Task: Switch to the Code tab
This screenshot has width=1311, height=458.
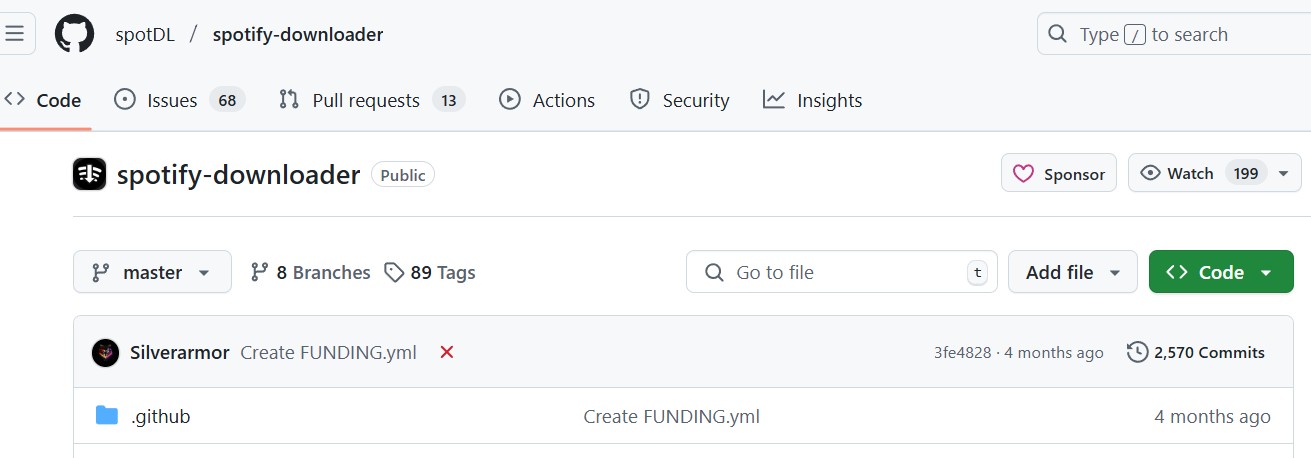Action: coord(43,100)
